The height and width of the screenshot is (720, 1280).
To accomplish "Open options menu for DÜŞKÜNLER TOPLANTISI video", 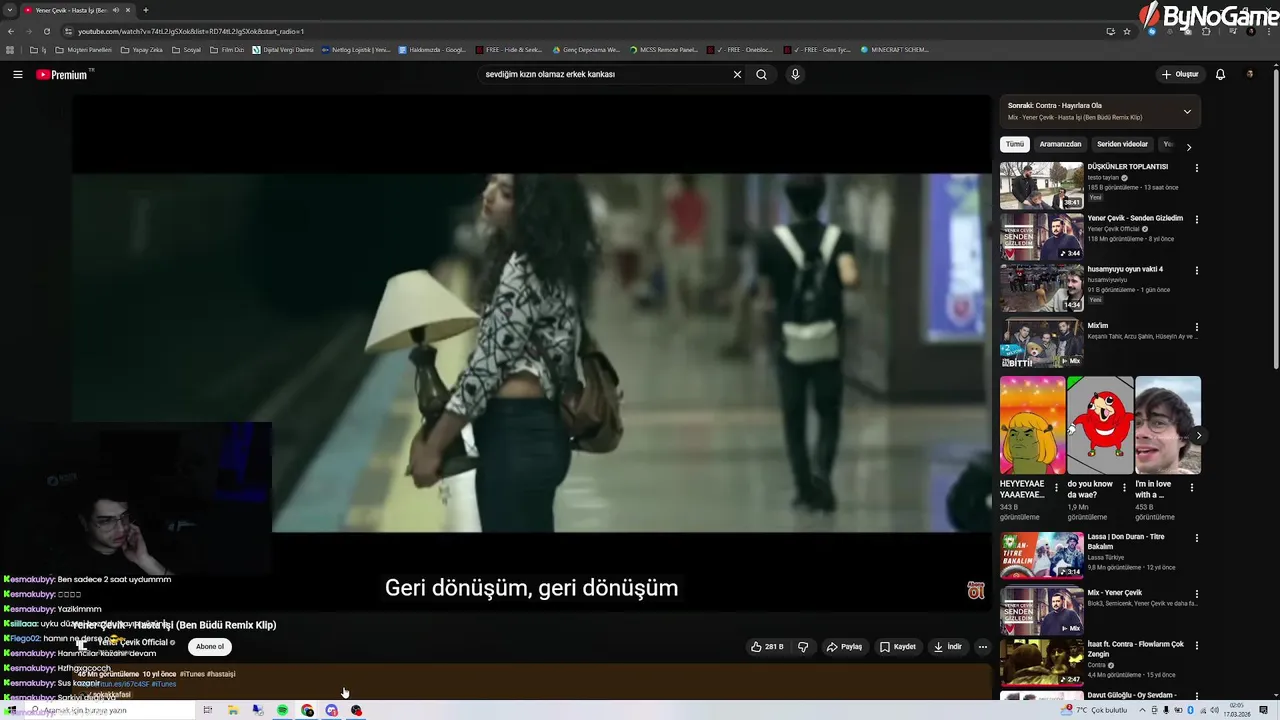I will click(1196, 168).
